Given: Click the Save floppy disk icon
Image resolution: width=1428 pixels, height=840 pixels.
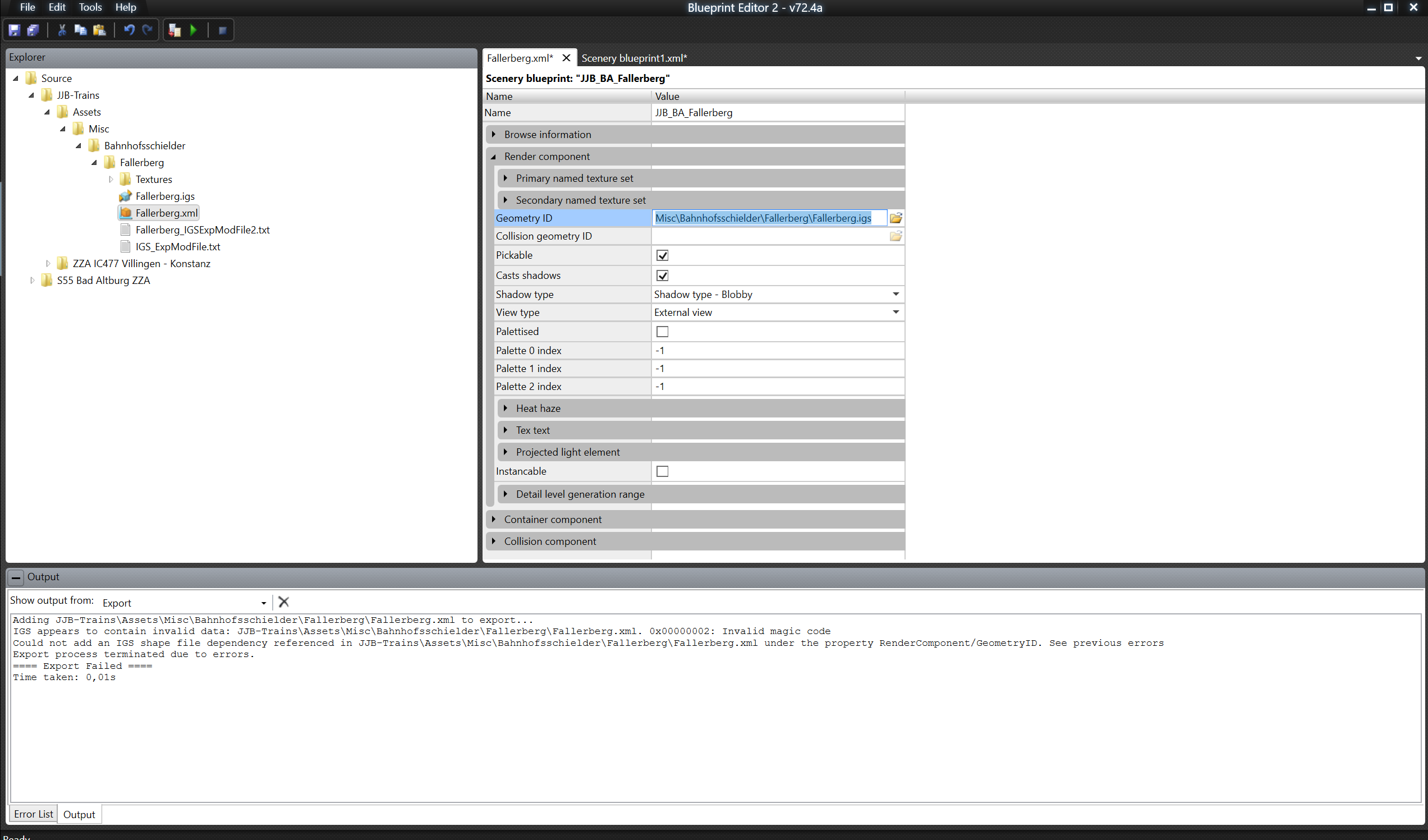Looking at the screenshot, I should tap(15, 30).
